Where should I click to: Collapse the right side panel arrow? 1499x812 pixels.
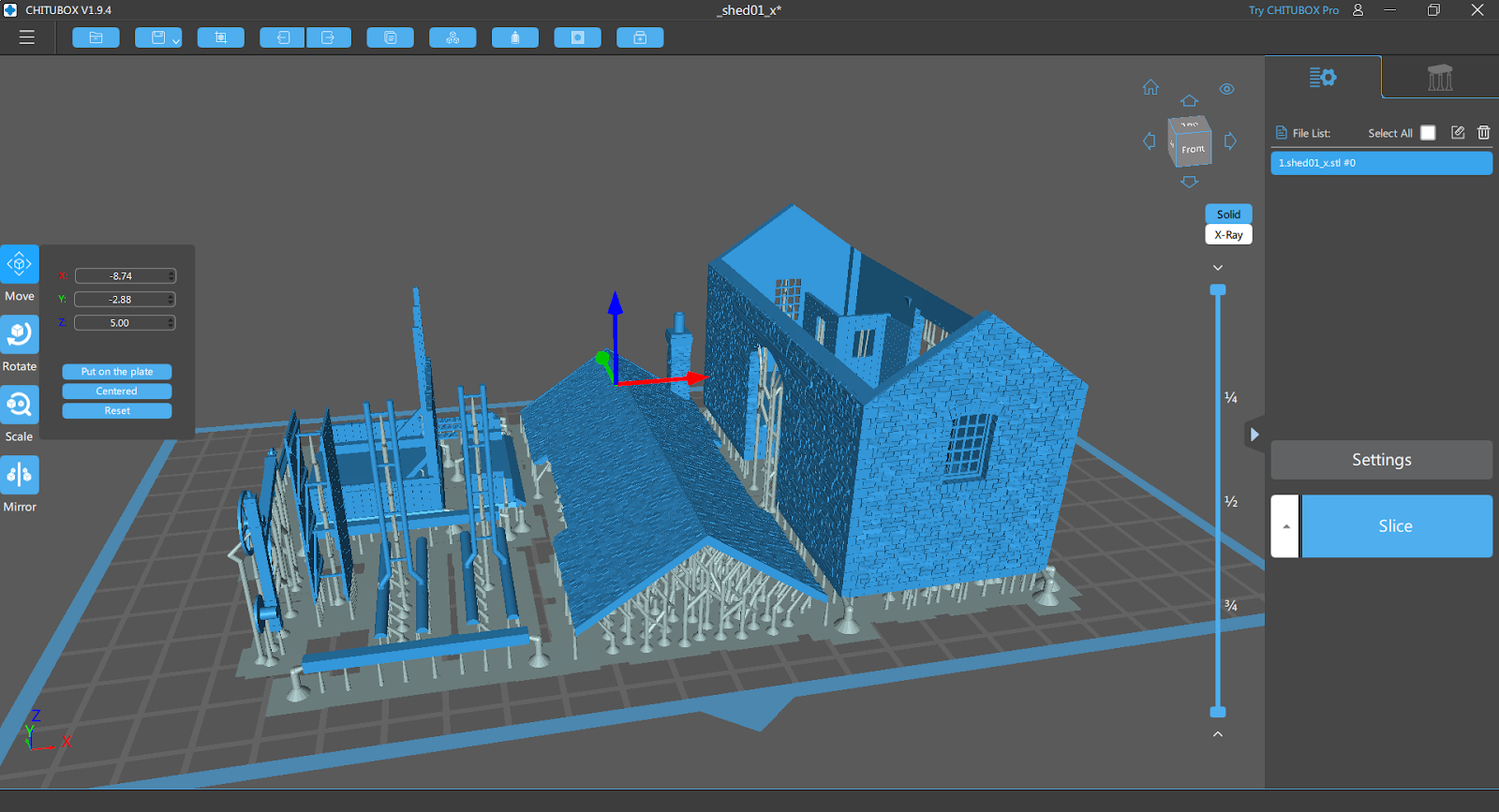(1254, 435)
